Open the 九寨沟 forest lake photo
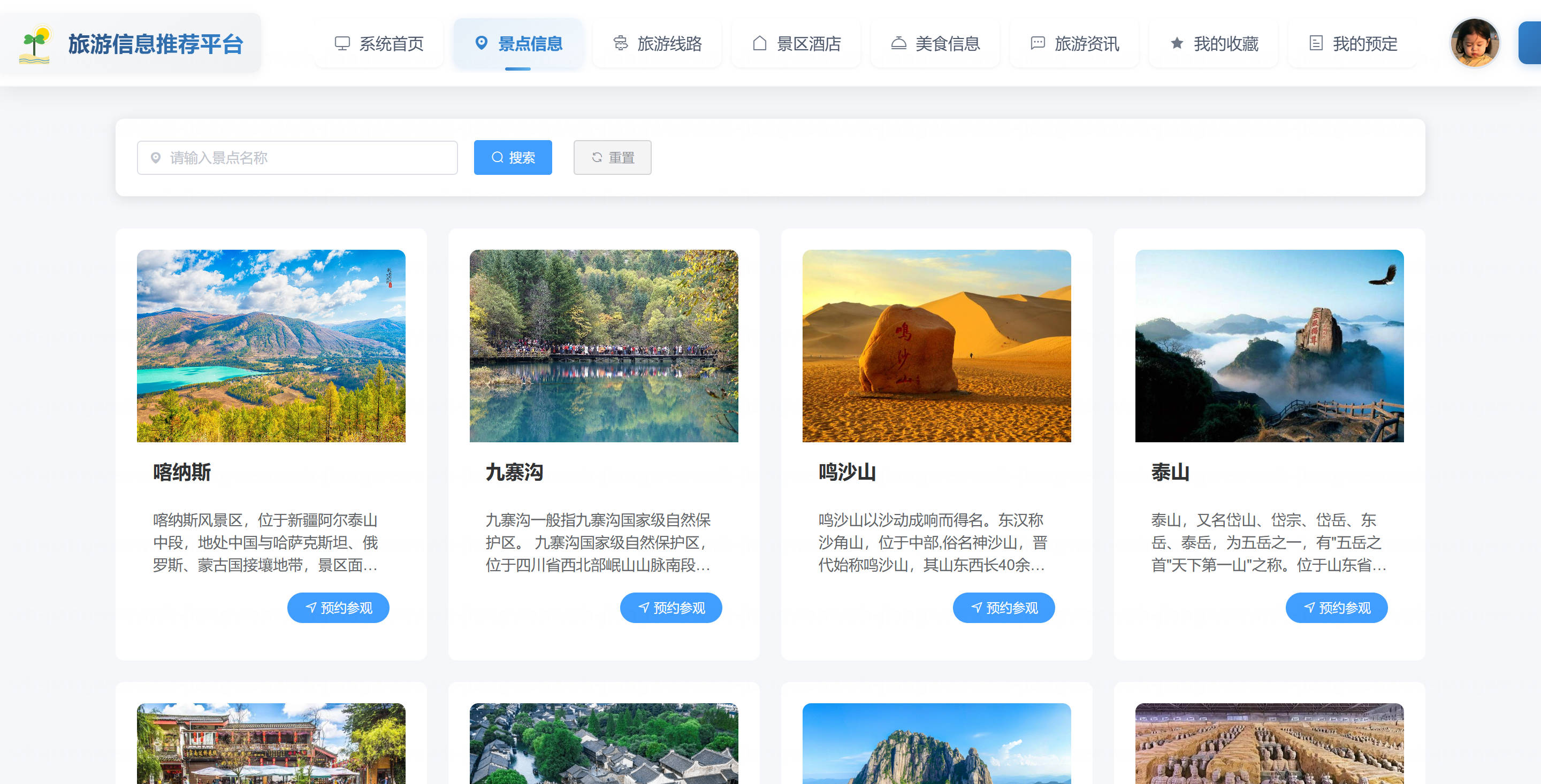Viewport: 1541px width, 784px height. tap(604, 346)
